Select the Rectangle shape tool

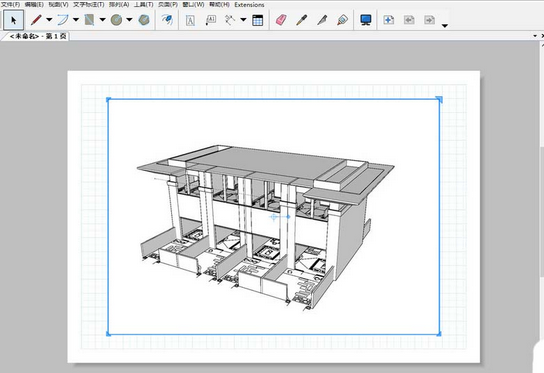click(x=90, y=20)
